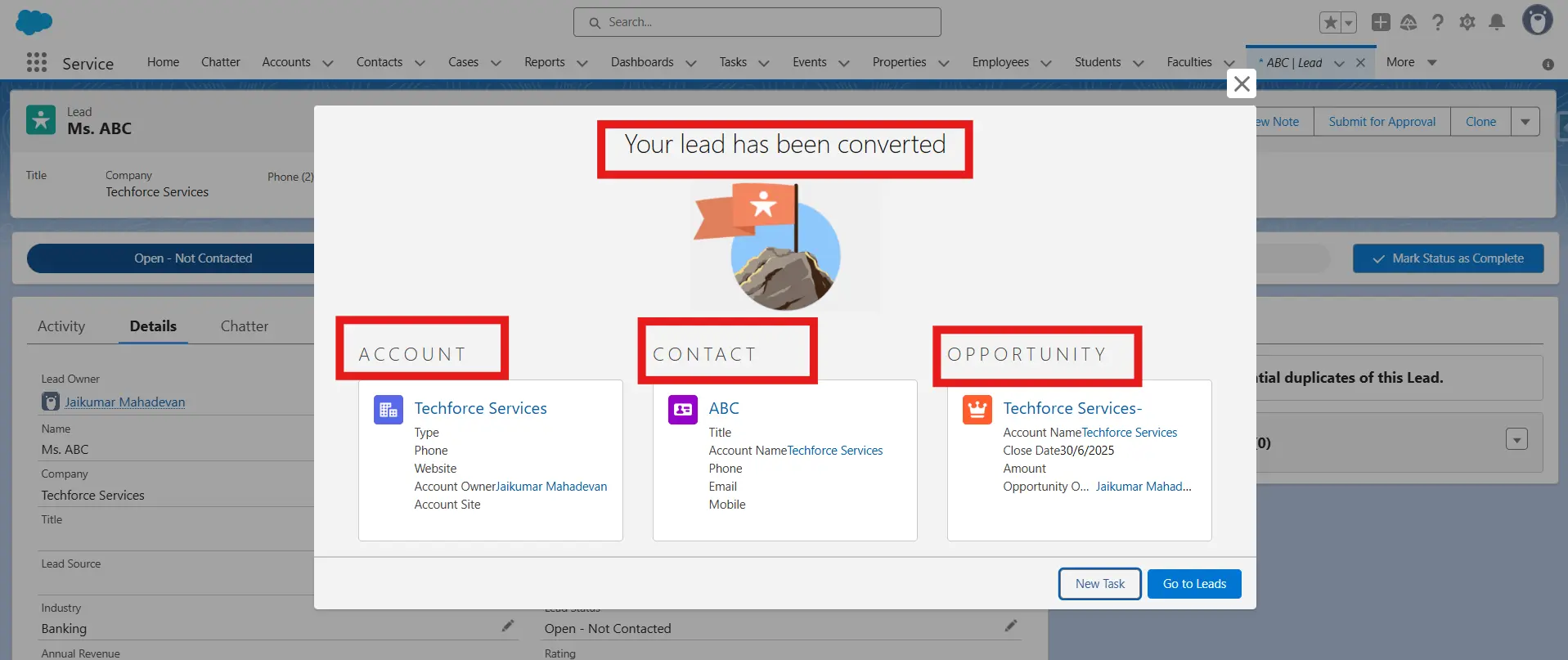The width and height of the screenshot is (1568, 660).
Task: Open the ABC contact link
Action: pyautogui.click(x=724, y=408)
